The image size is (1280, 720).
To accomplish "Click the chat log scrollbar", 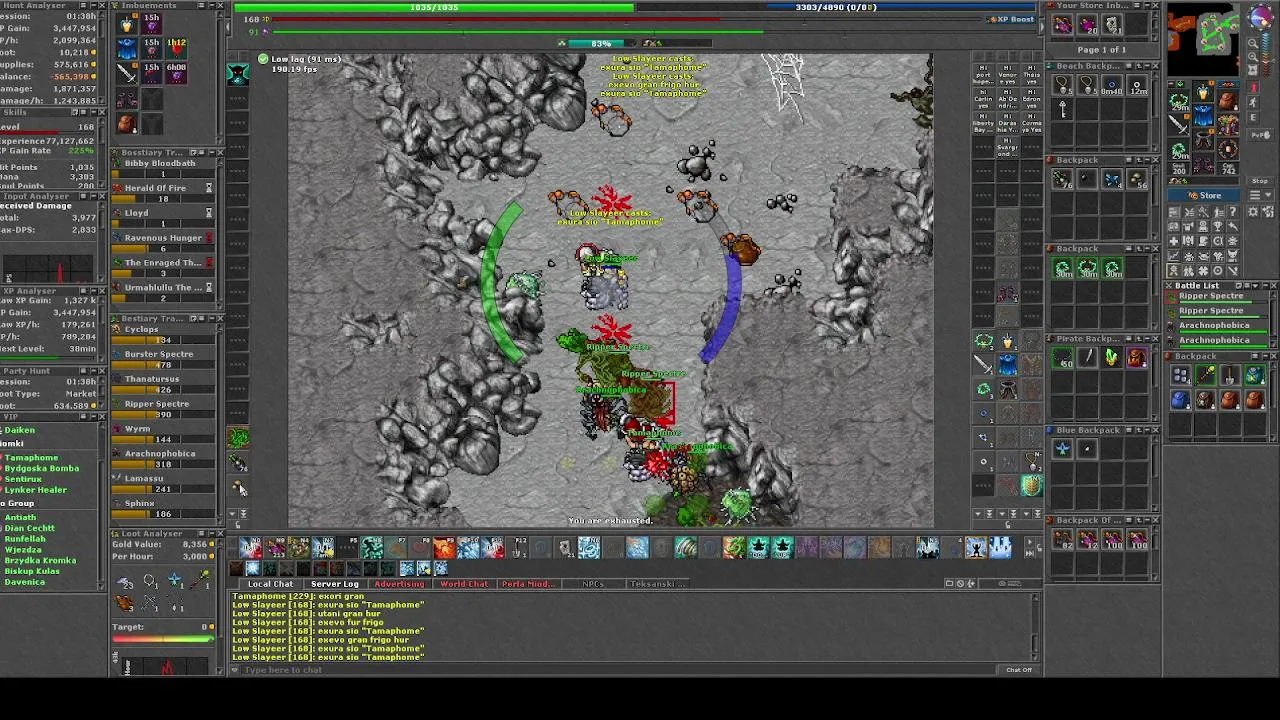I will (1035, 626).
